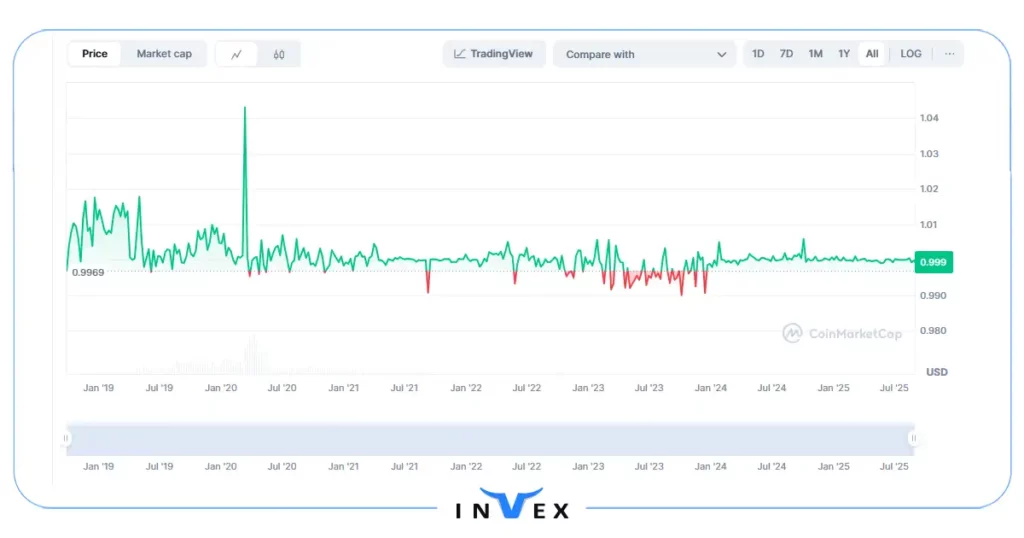Click the 1.02 price axis label

(x=929, y=189)
